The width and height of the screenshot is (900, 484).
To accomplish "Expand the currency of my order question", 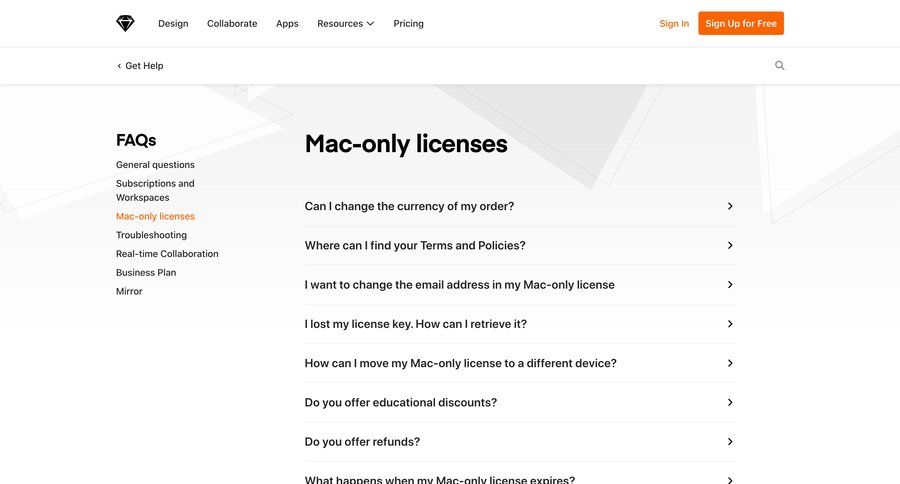I will click(x=409, y=206).
